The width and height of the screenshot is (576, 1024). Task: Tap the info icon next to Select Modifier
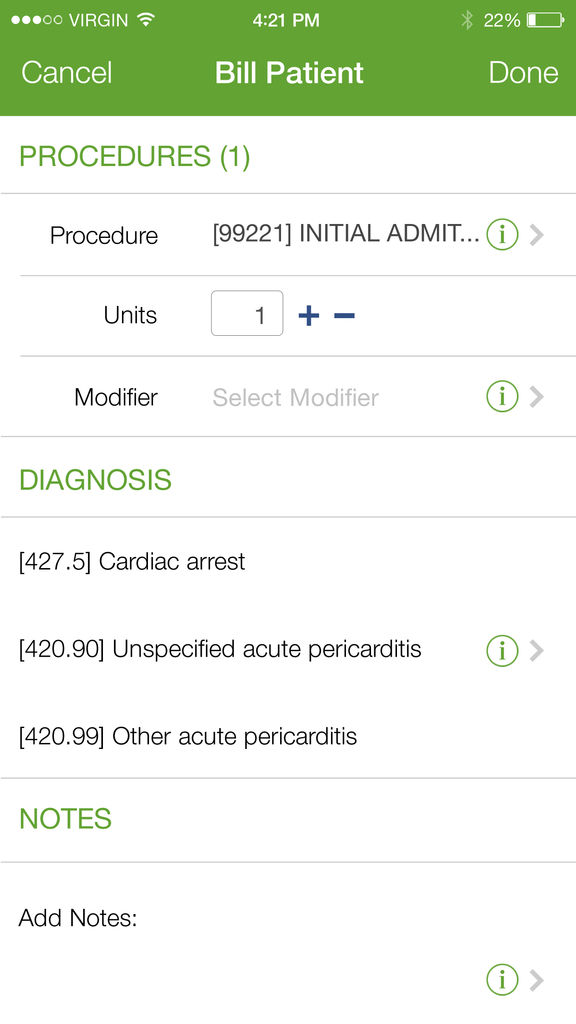pos(502,396)
